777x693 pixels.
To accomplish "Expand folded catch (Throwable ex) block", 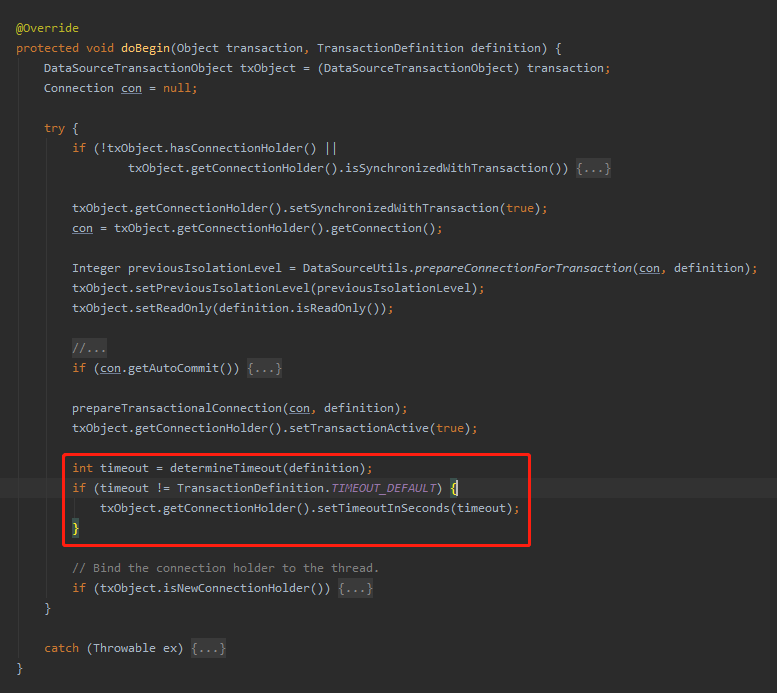I will 209,648.
